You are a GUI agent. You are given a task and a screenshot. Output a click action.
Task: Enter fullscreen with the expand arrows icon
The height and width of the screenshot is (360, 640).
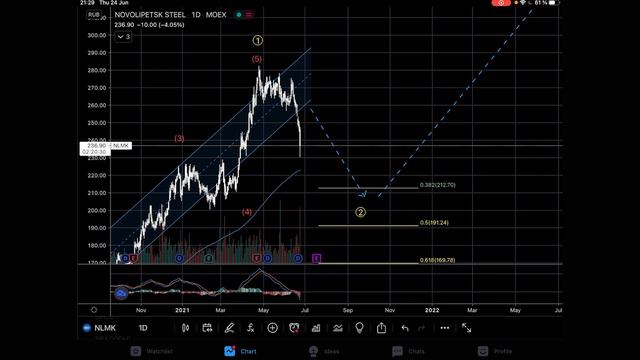click(x=467, y=328)
